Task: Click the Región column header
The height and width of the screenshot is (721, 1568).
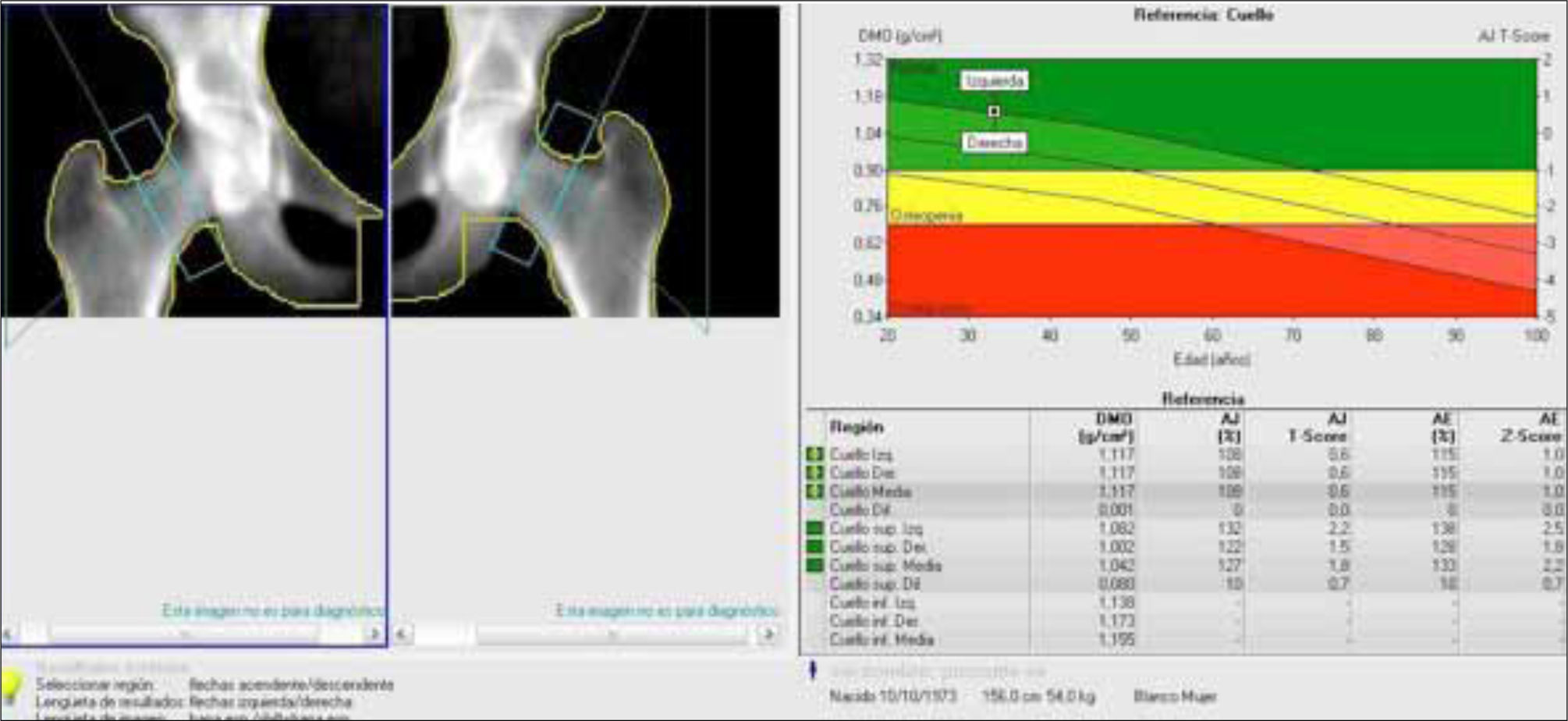Action: (857, 427)
